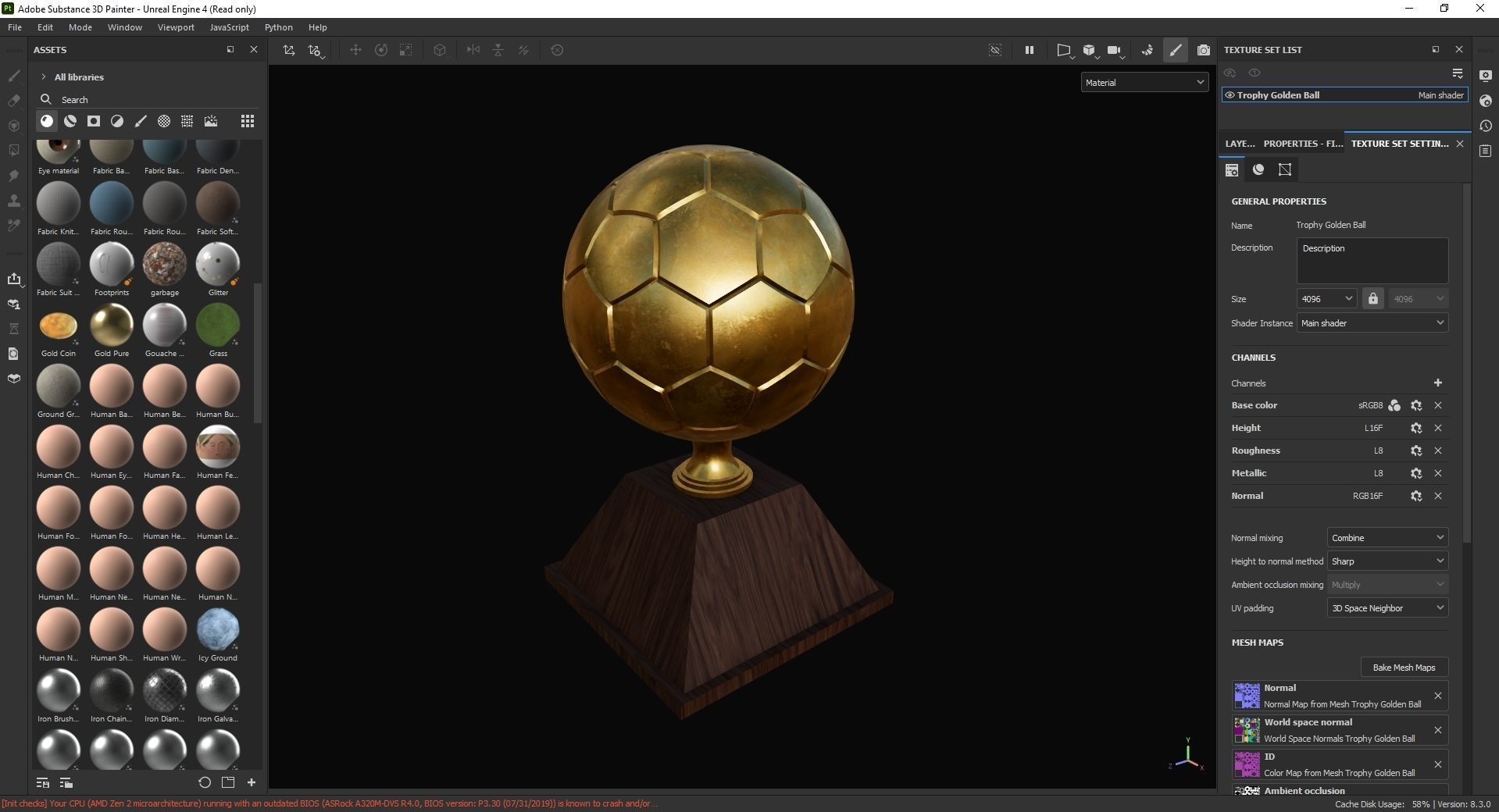Open Texture Set List settings menu icon
1499x812 pixels.
click(x=1458, y=73)
